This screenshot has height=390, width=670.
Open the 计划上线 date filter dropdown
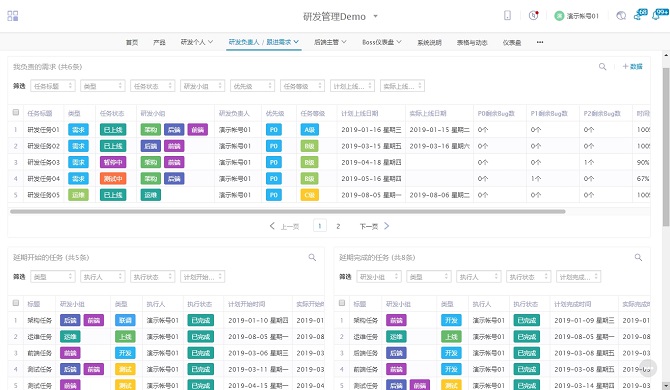pyautogui.click(x=352, y=86)
